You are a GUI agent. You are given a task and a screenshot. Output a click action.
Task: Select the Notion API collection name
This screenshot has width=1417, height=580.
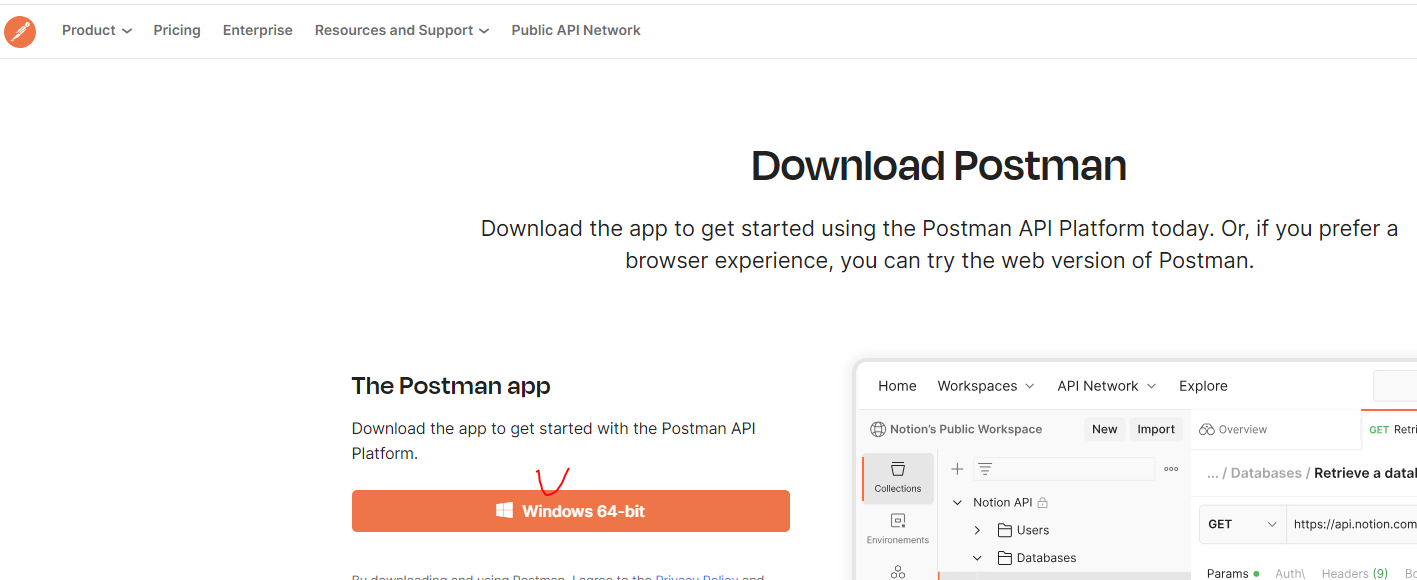point(1002,502)
